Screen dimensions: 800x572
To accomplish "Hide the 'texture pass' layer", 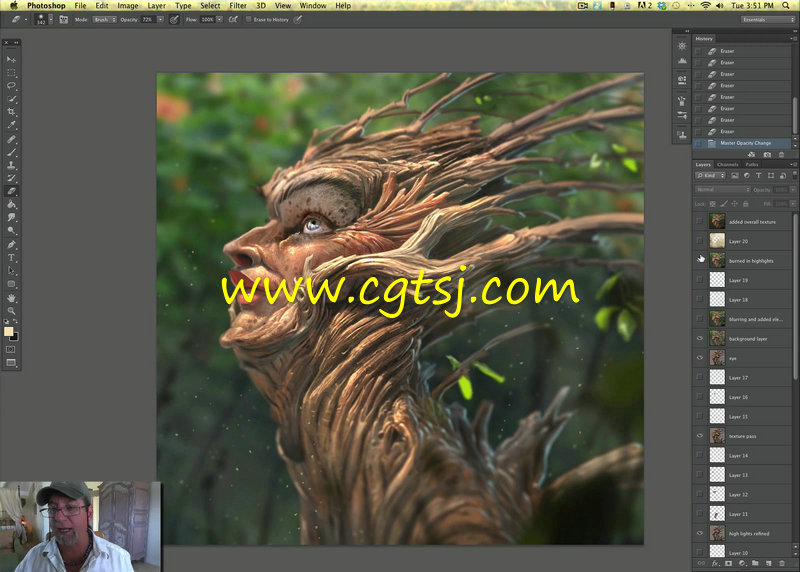I will (700, 436).
